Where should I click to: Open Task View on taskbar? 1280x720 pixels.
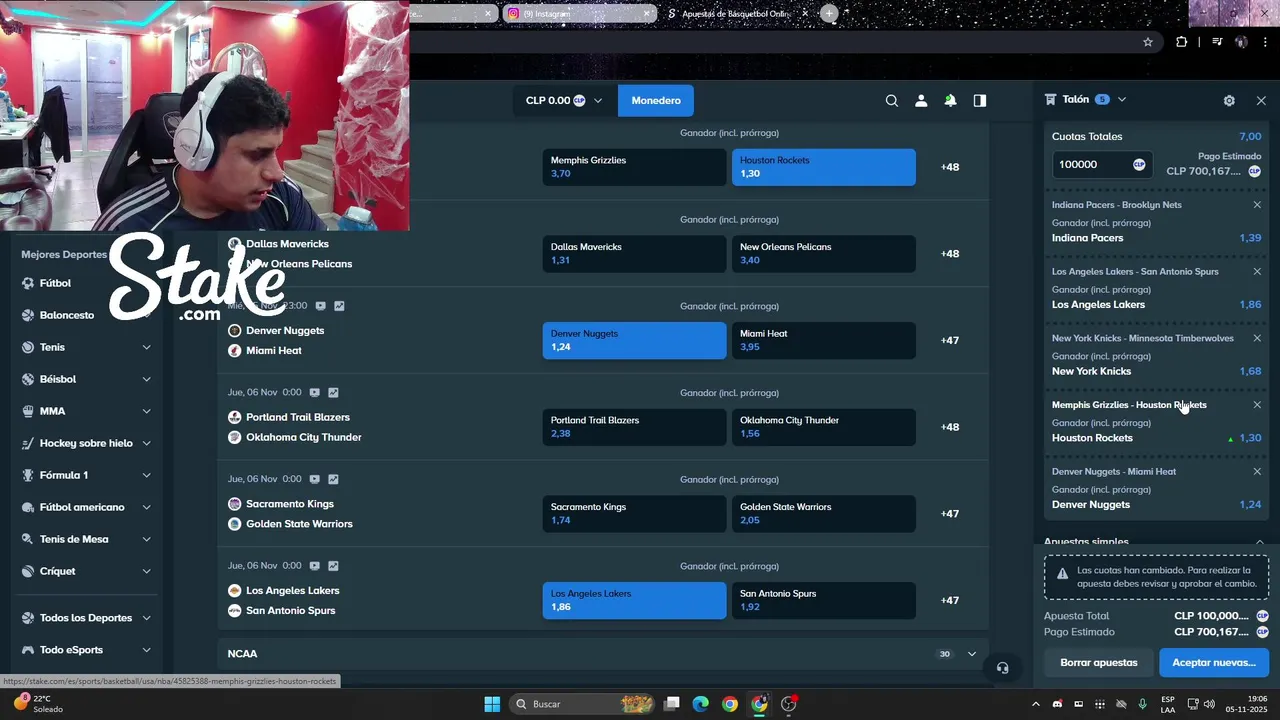point(672,704)
